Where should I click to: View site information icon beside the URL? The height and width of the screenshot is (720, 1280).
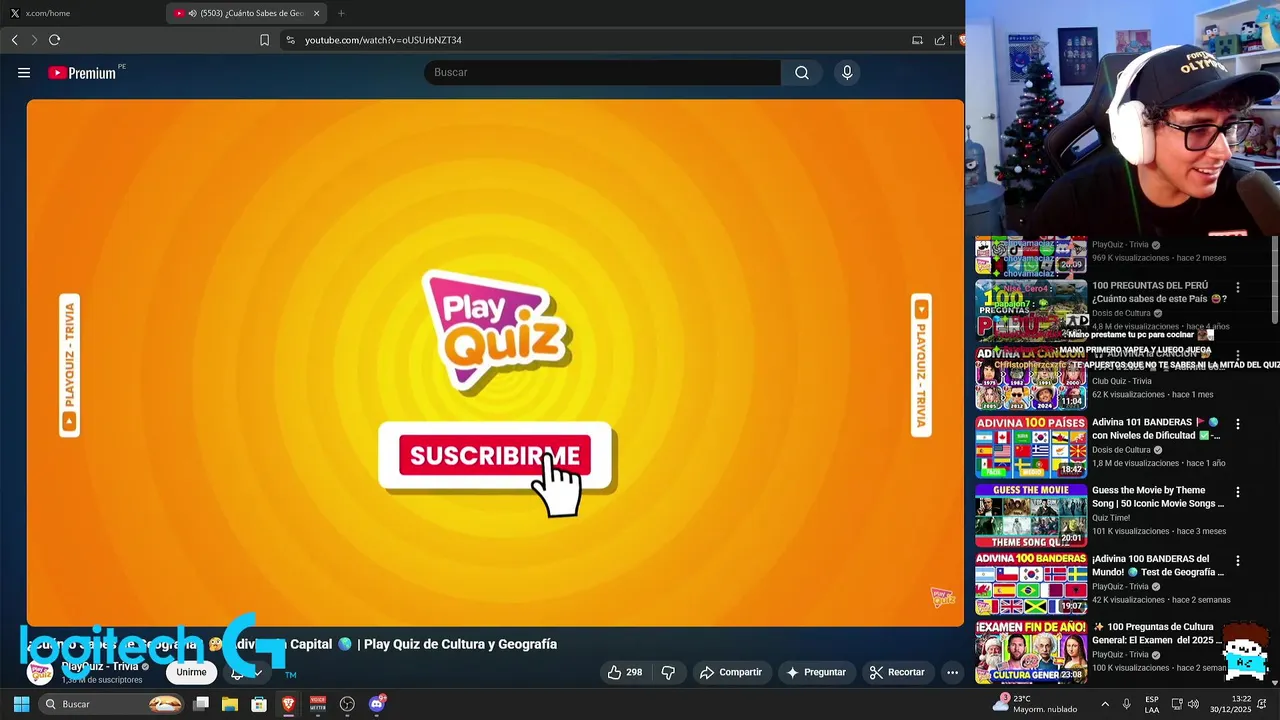[x=290, y=40]
